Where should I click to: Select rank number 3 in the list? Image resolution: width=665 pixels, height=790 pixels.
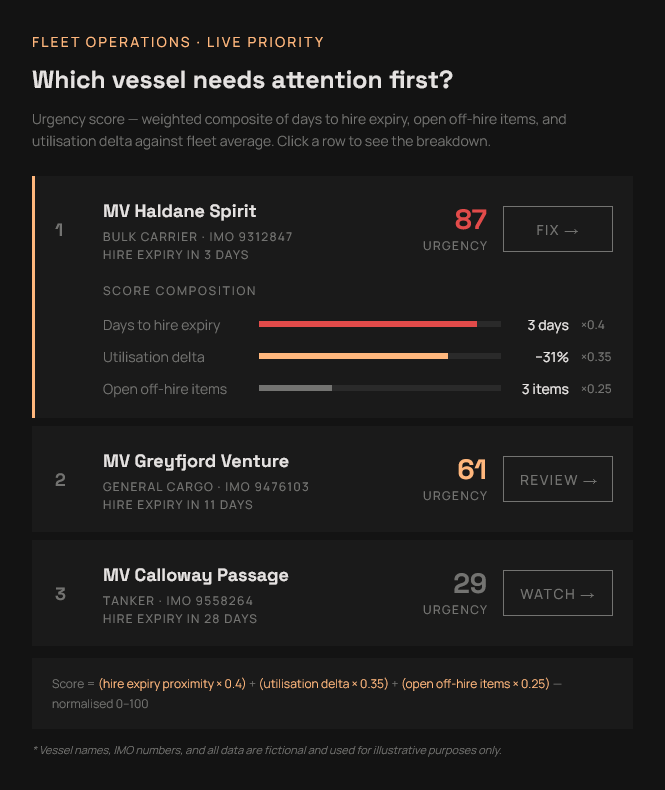[x=60, y=594]
